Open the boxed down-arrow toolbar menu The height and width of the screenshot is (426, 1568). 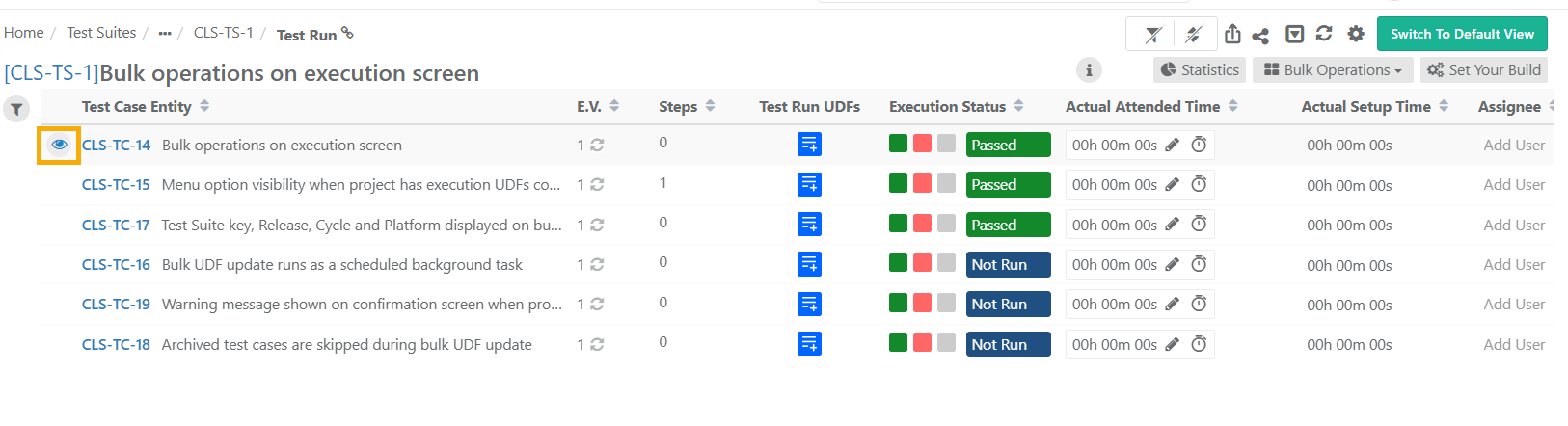1295,34
